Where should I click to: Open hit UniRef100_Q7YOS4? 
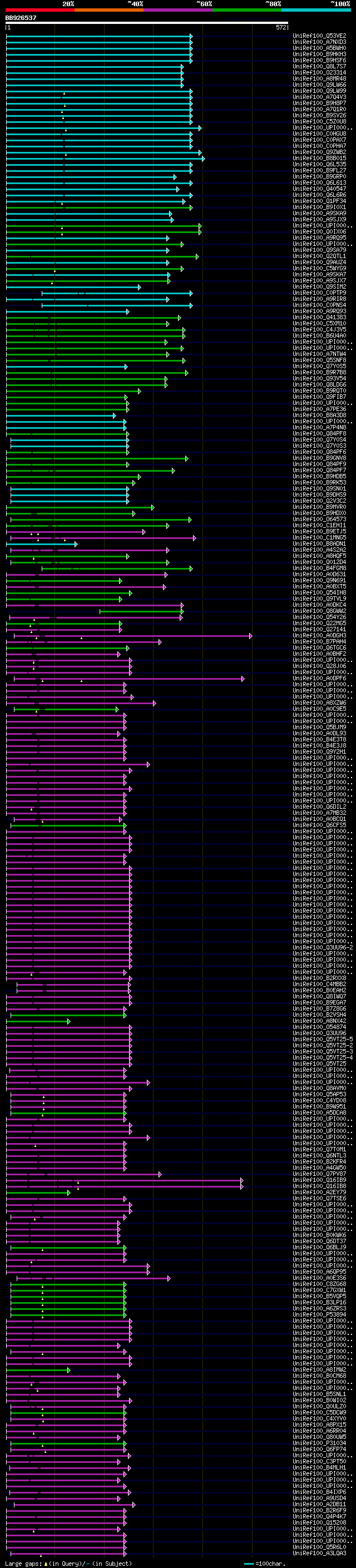click(319, 439)
